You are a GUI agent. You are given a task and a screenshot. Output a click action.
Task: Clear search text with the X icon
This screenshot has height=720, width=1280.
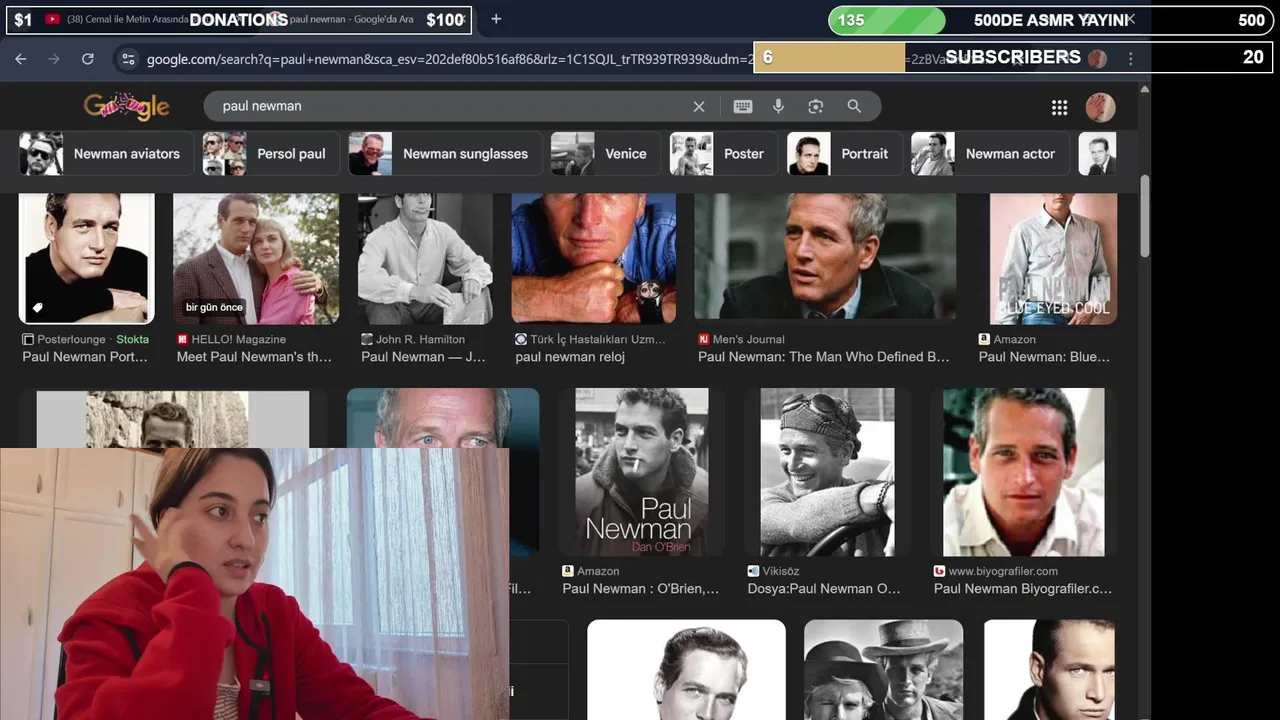click(699, 106)
